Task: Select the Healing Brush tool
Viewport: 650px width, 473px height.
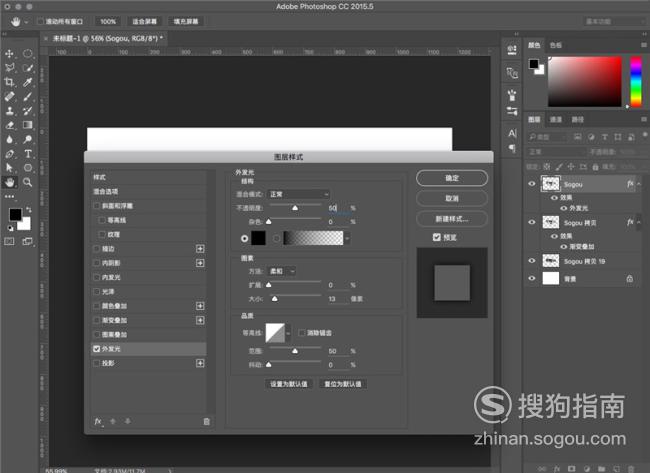Action: pyautogui.click(x=9, y=97)
